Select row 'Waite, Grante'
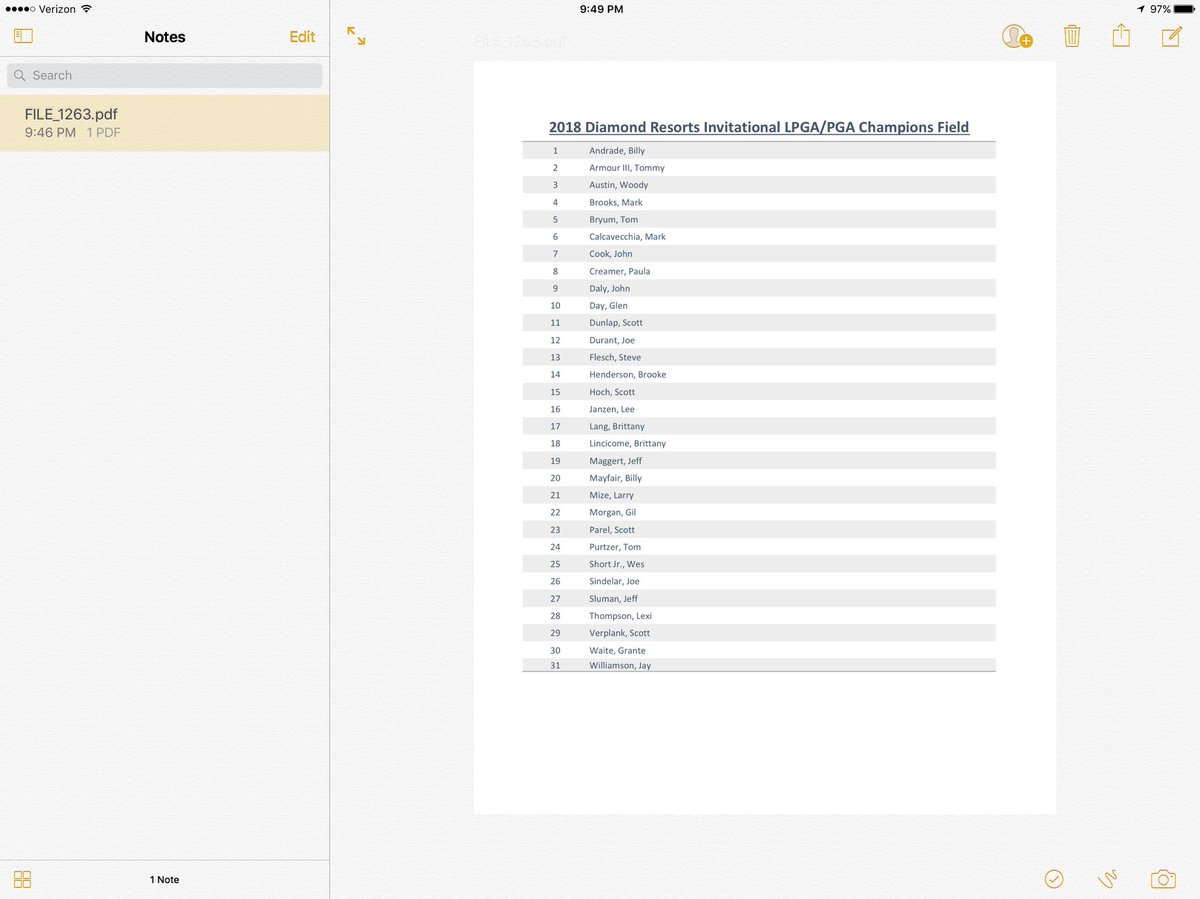Screen dimensions: 1200x899 point(759,650)
